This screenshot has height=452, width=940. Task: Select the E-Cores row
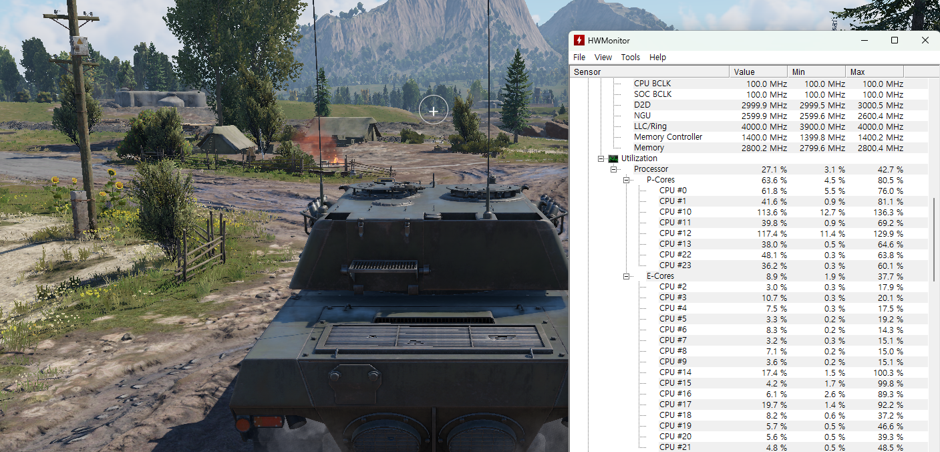749,276
